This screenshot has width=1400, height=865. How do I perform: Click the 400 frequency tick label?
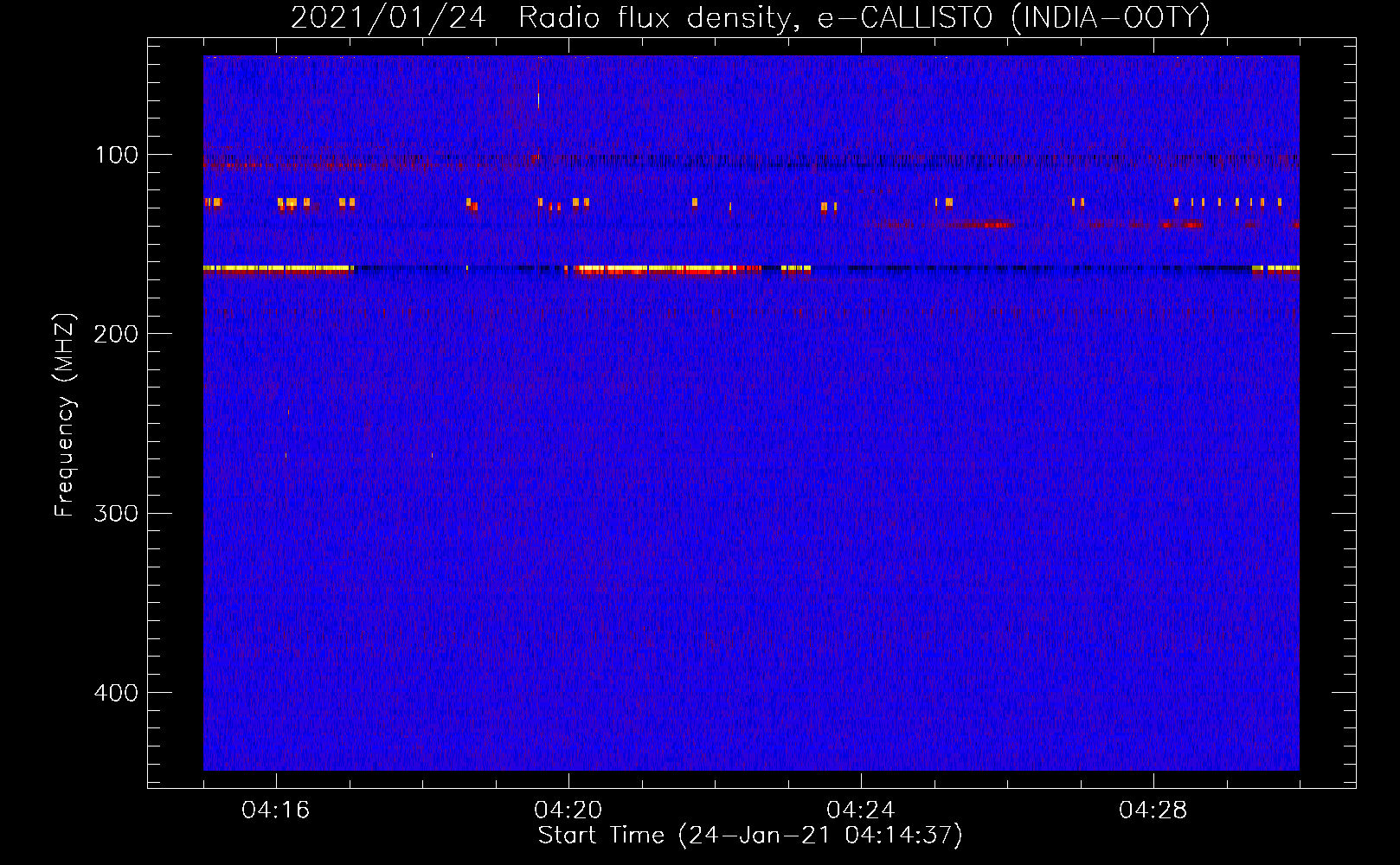pyautogui.click(x=116, y=693)
